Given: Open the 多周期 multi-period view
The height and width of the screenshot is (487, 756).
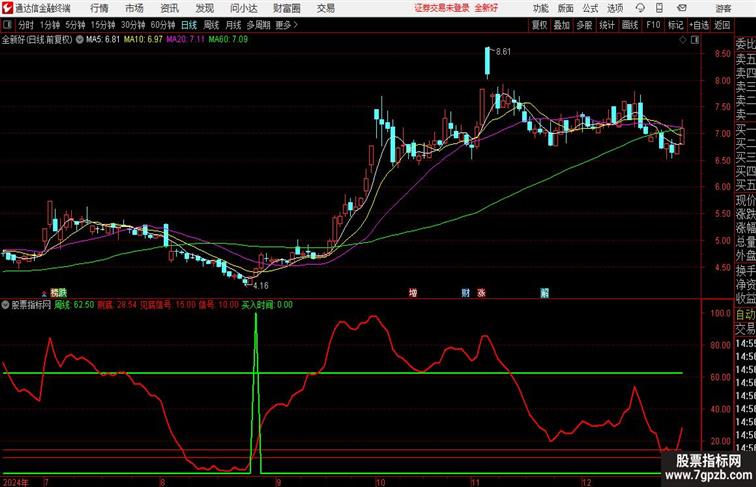Looking at the screenshot, I should coord(258,25).
